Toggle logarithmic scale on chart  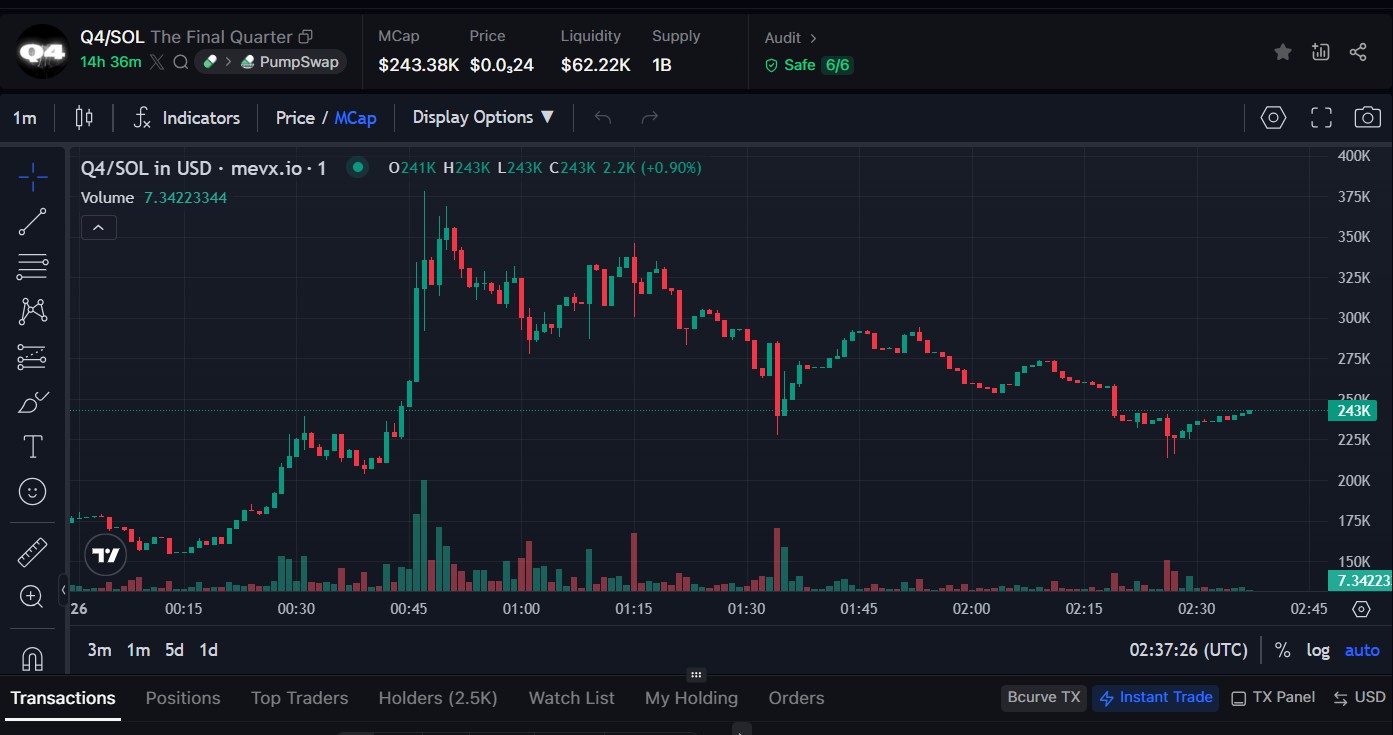(1318, 650)
